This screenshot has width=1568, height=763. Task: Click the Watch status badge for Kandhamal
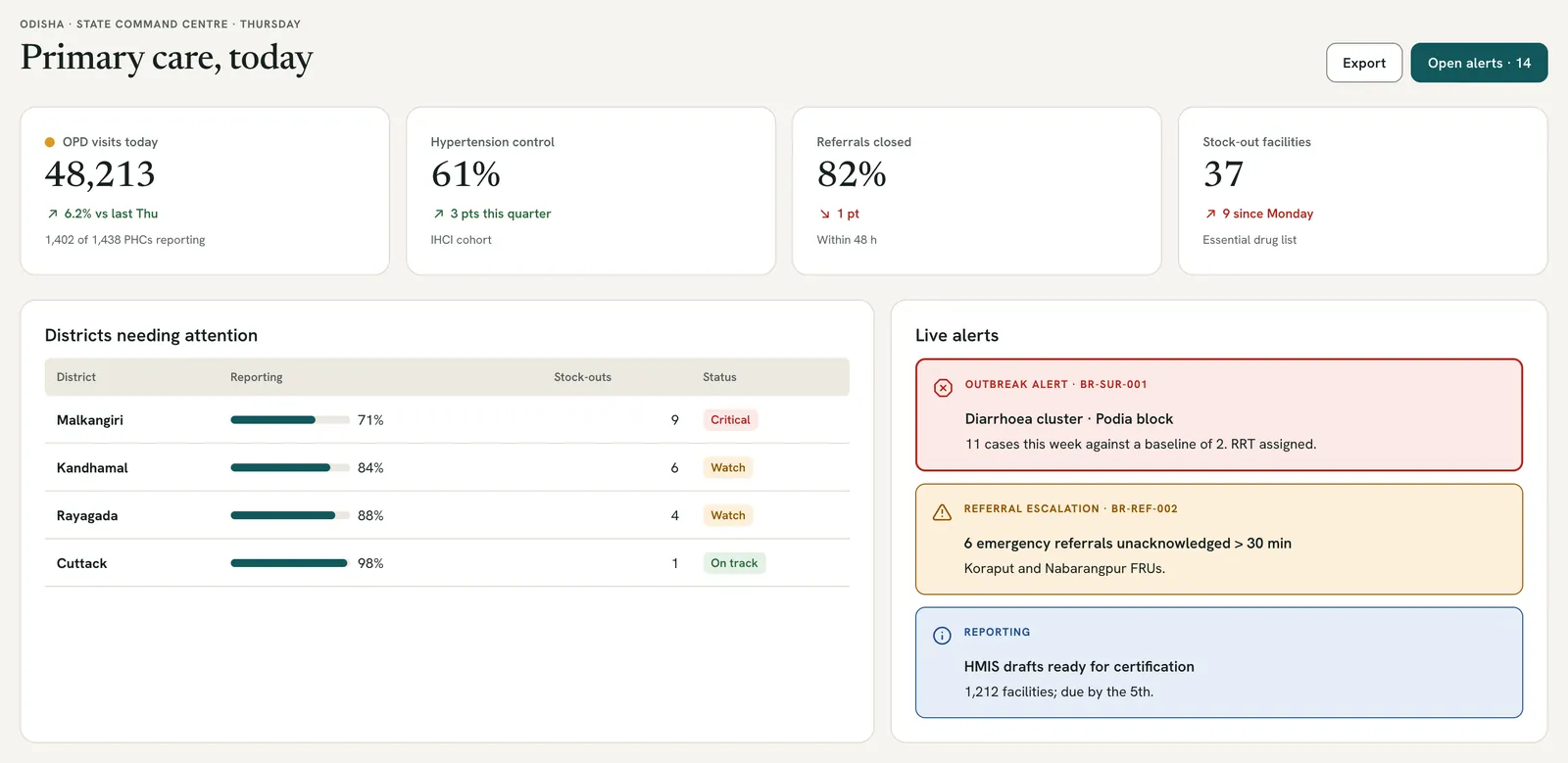coord(728,468)
